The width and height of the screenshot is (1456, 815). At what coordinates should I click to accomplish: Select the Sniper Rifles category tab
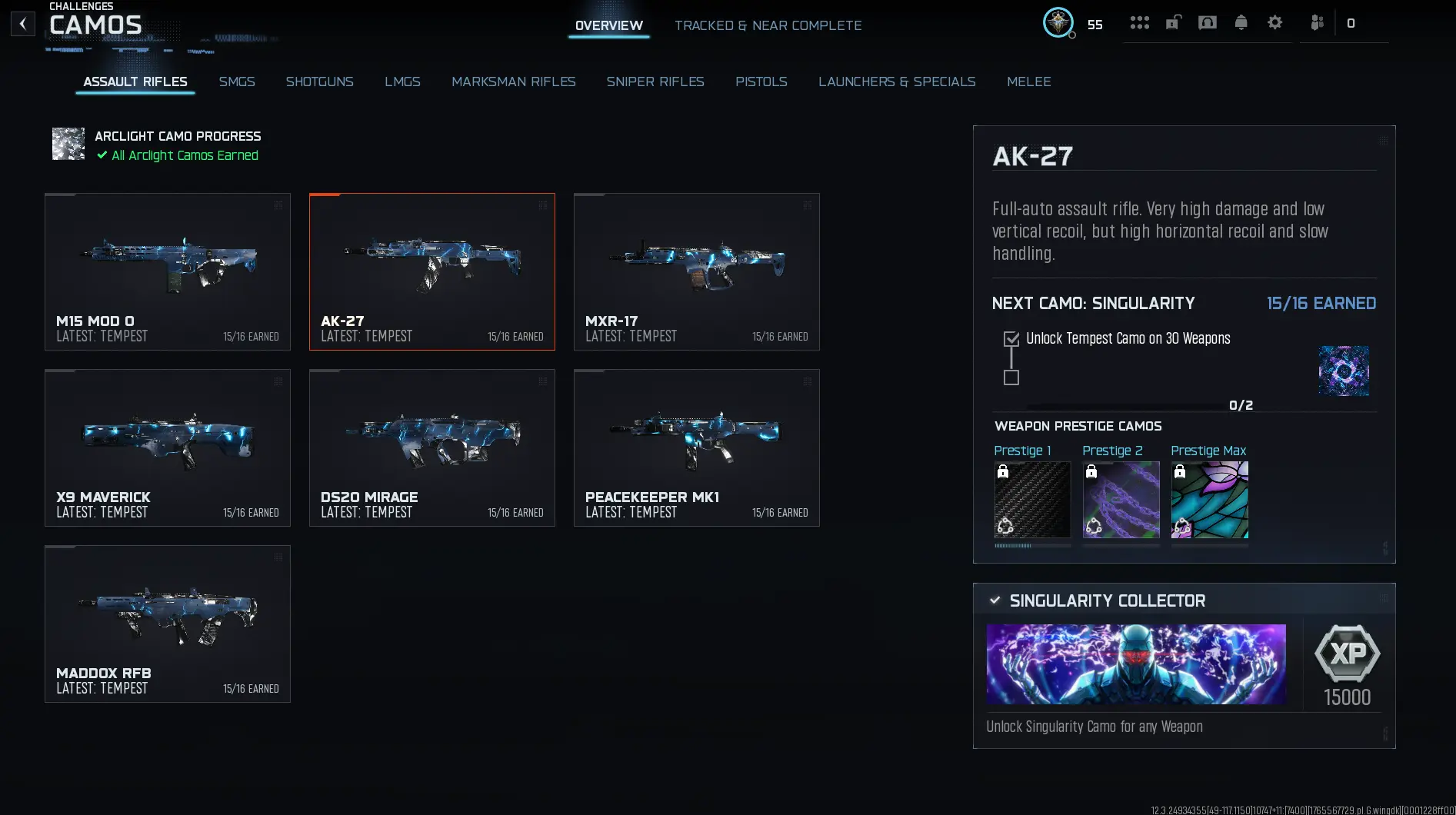(x=655, y=81)
